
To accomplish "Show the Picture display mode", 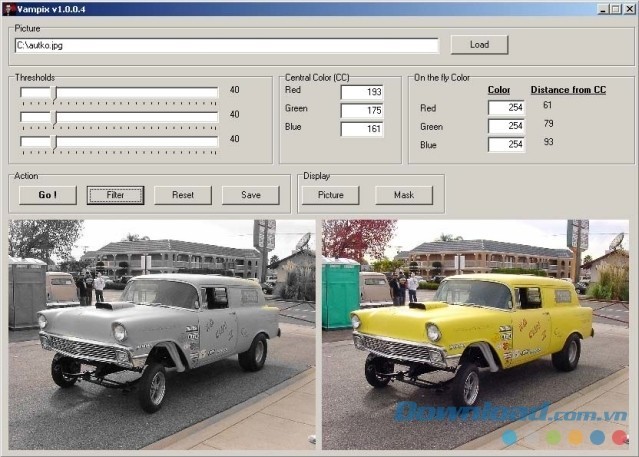I will tap(330, 195).
